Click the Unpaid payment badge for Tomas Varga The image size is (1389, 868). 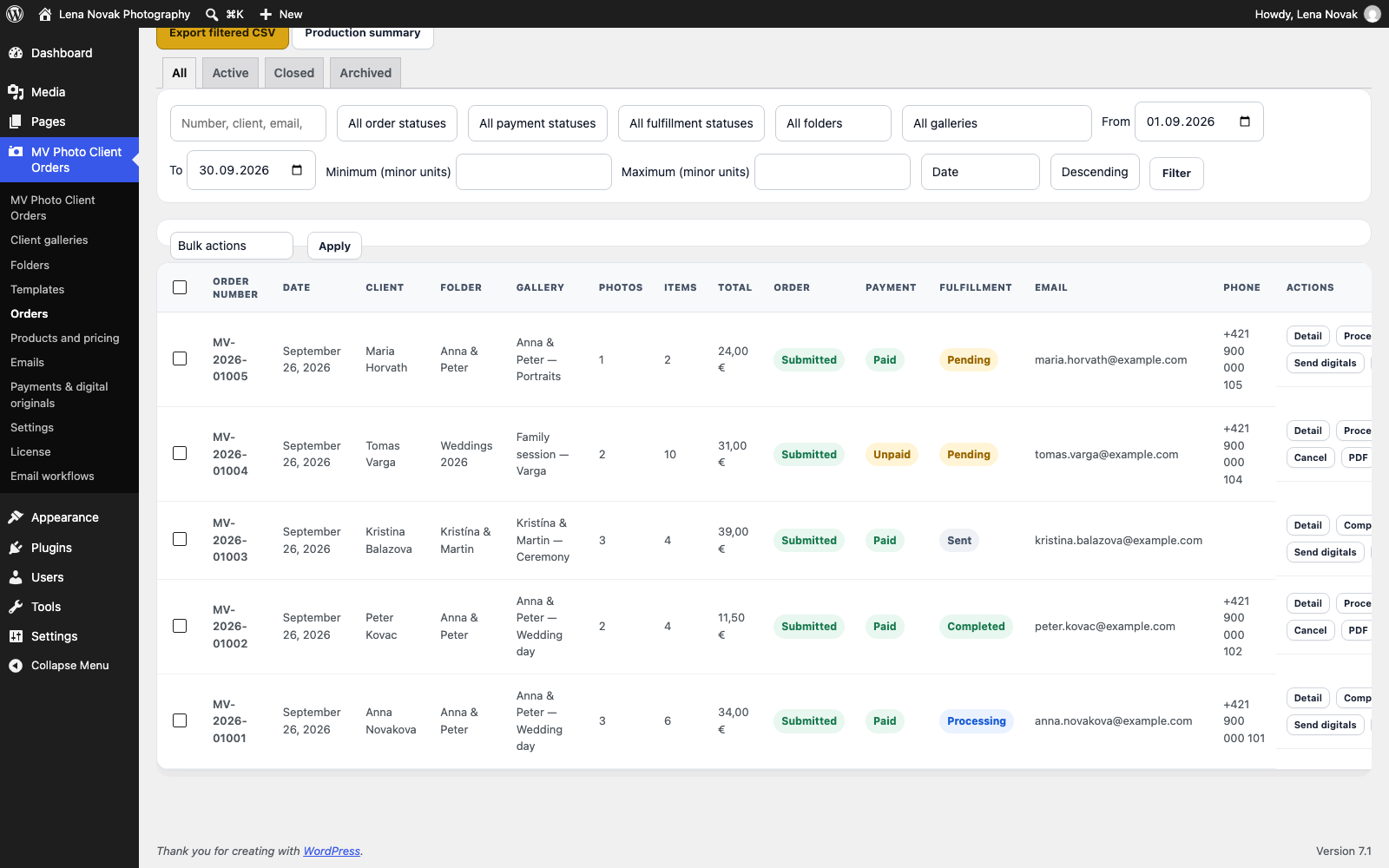click(x=892, y=454)
